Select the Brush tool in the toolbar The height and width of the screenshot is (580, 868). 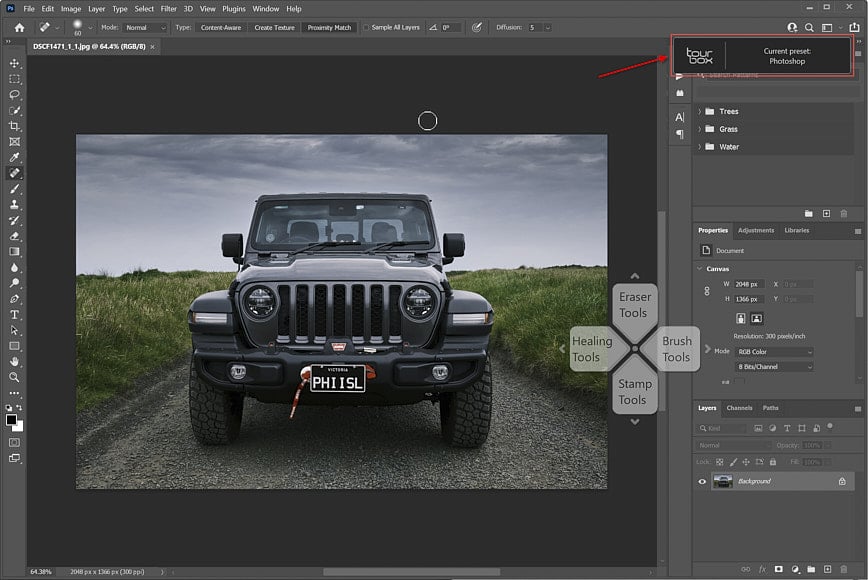pyautogui.click(x=14, y=189)
